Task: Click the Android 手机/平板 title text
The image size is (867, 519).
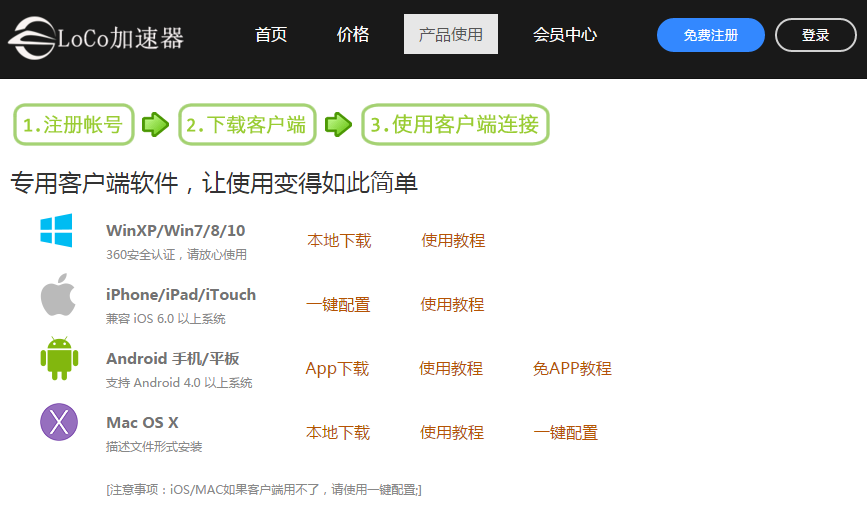Action: point(173,359)
